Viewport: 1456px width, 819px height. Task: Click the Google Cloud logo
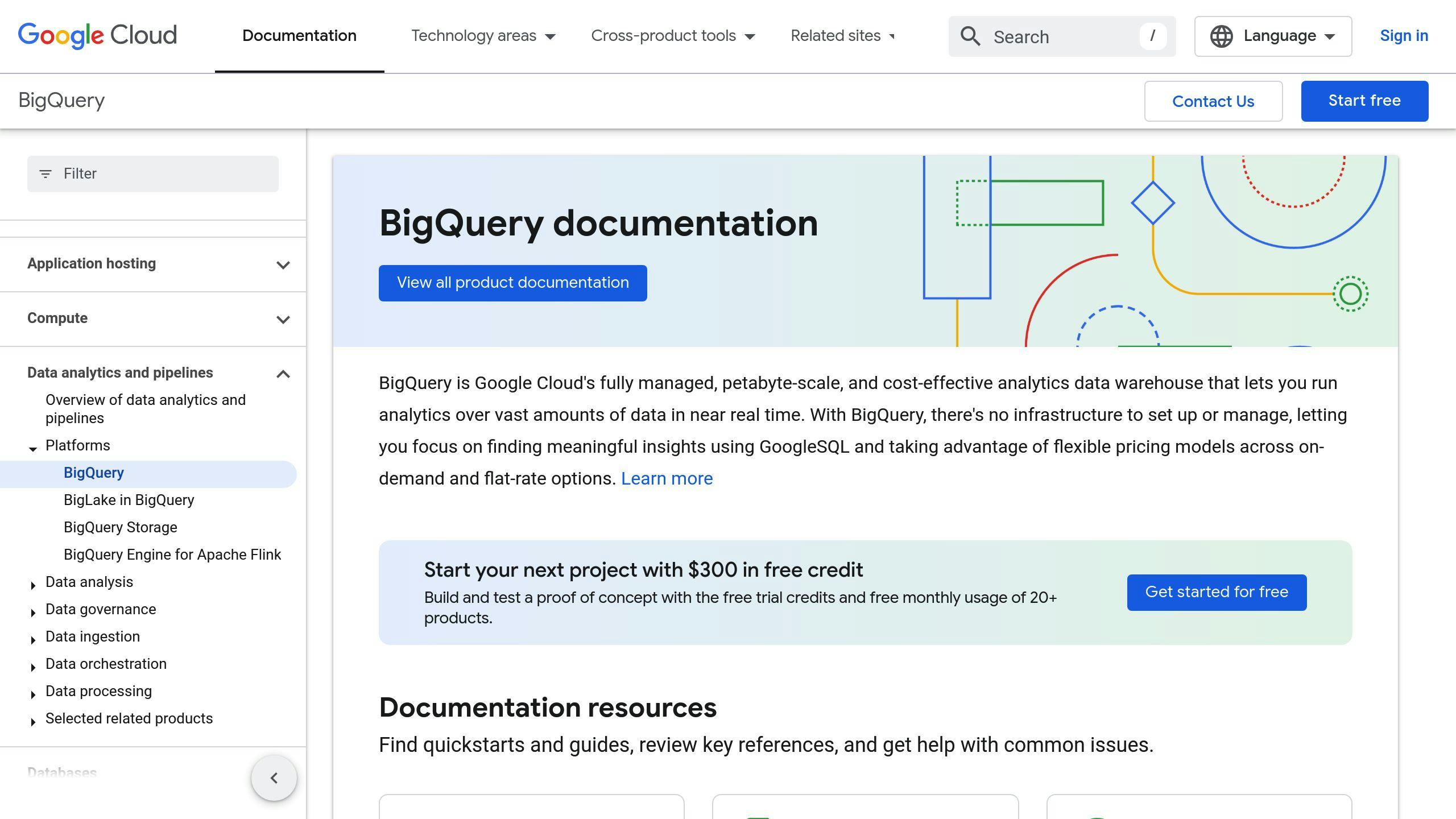pos(97,36)
